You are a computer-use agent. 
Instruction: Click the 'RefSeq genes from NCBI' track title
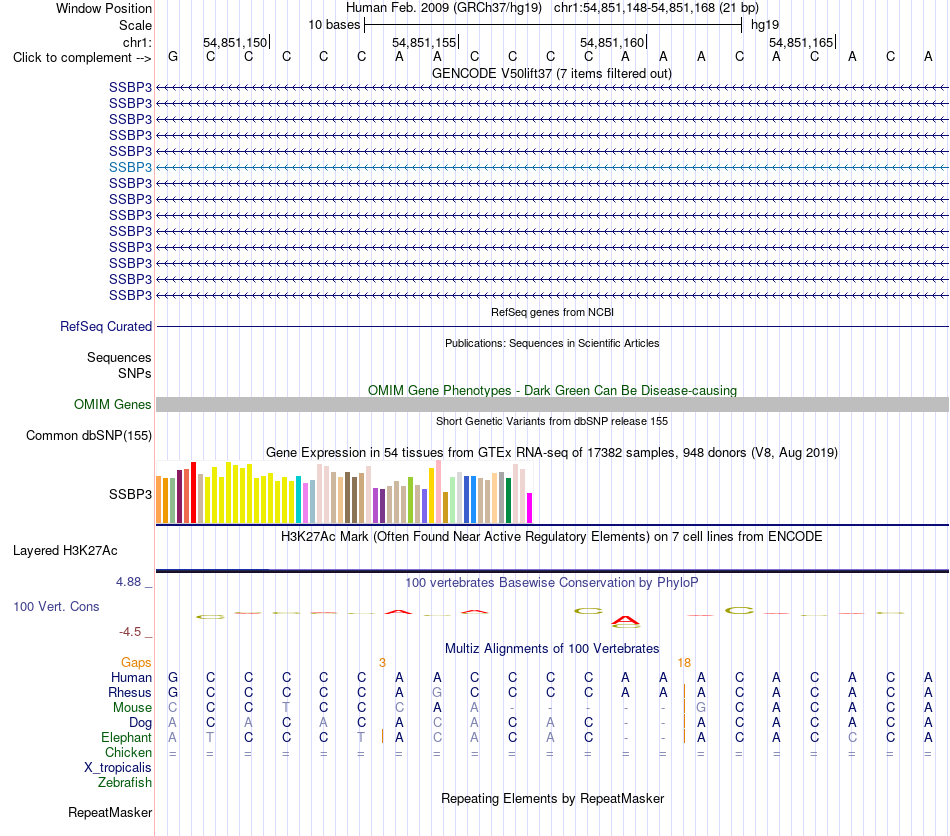tap(552, 313)
